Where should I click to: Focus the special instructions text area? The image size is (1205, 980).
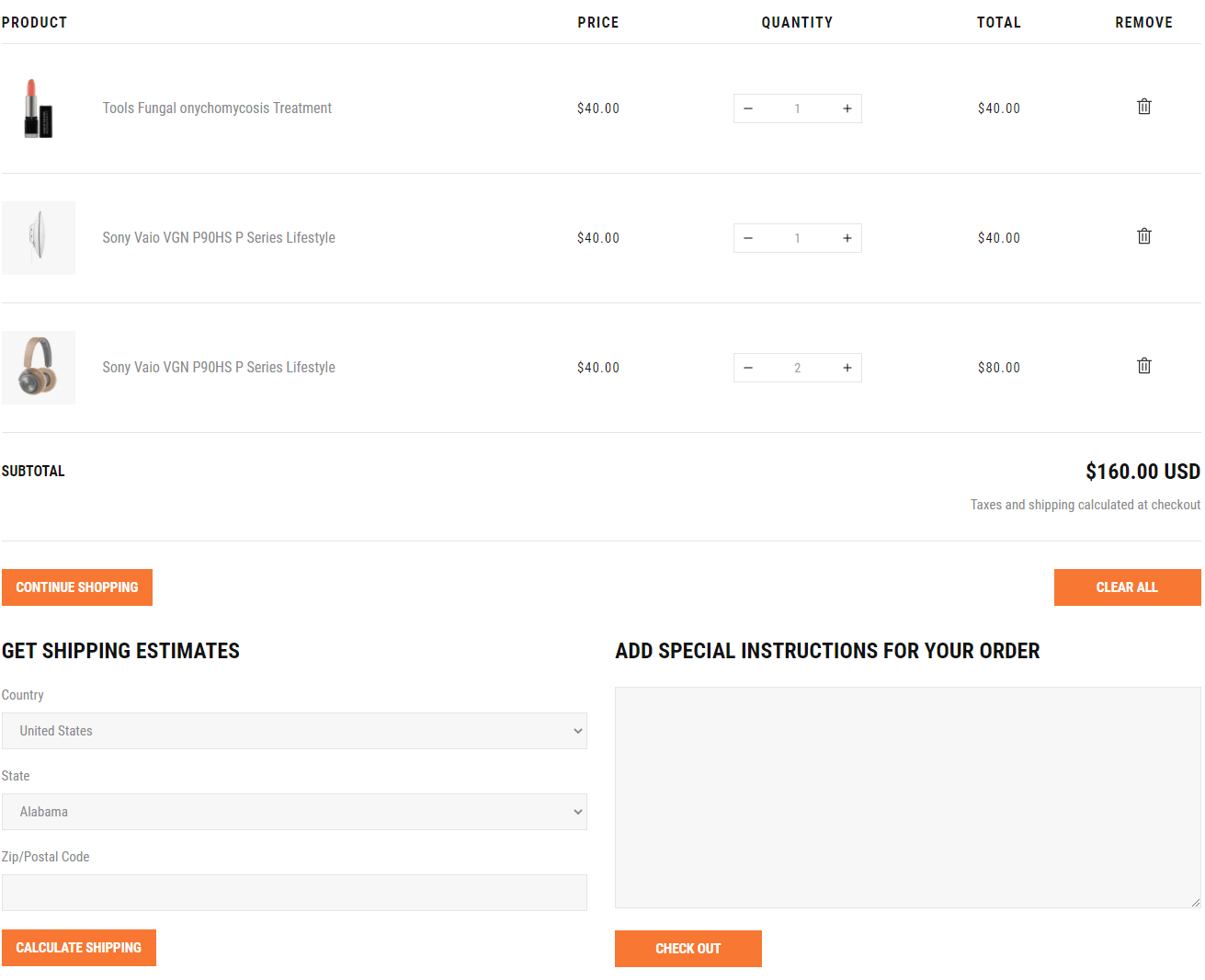coord(907,797)
